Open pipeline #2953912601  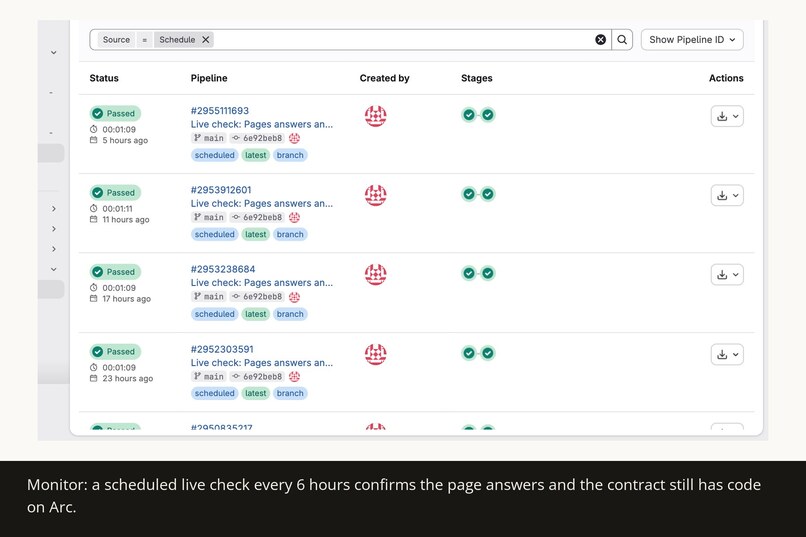coord(221,190)
